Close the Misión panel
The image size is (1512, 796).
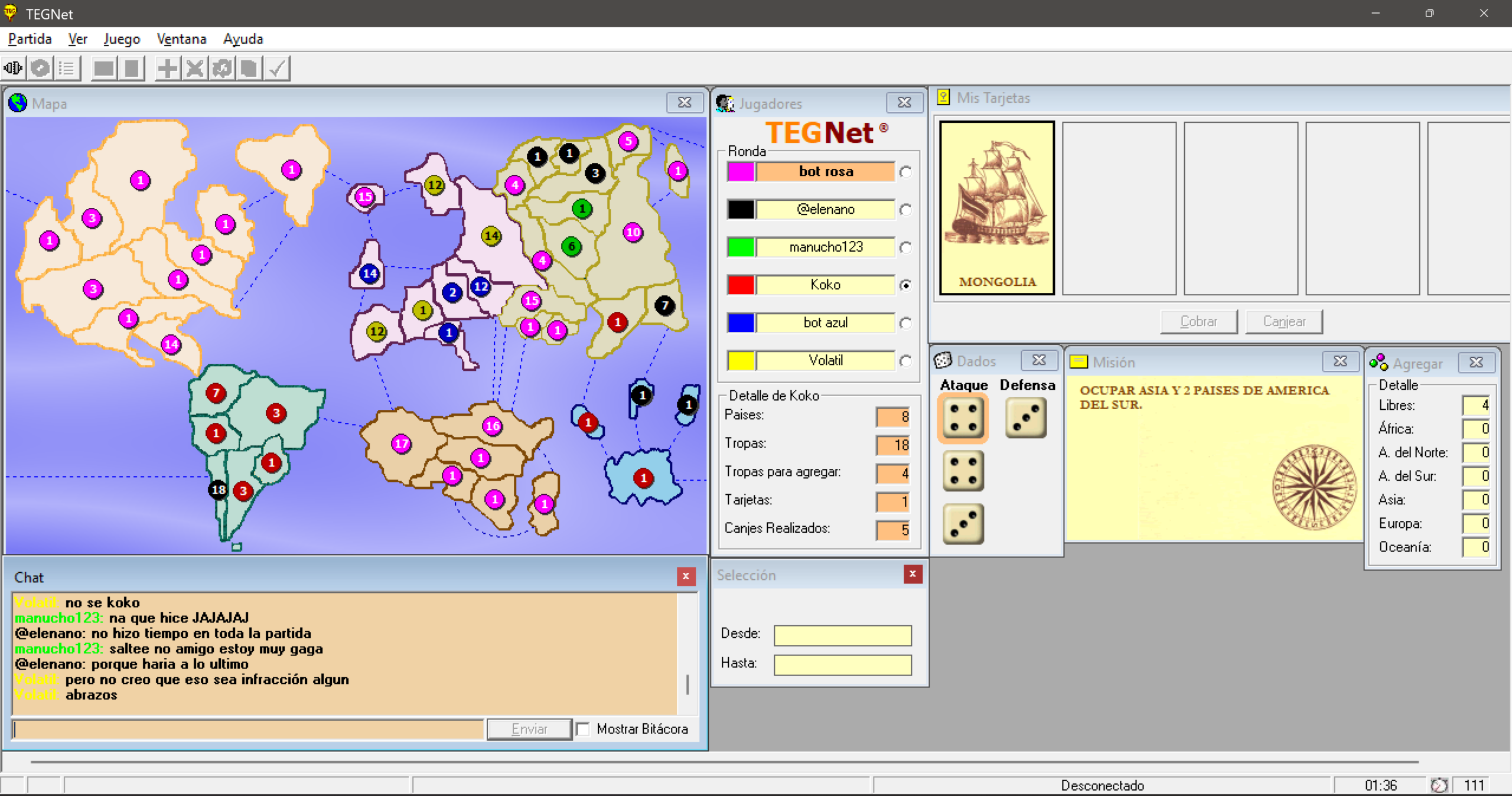point(1340,361)
